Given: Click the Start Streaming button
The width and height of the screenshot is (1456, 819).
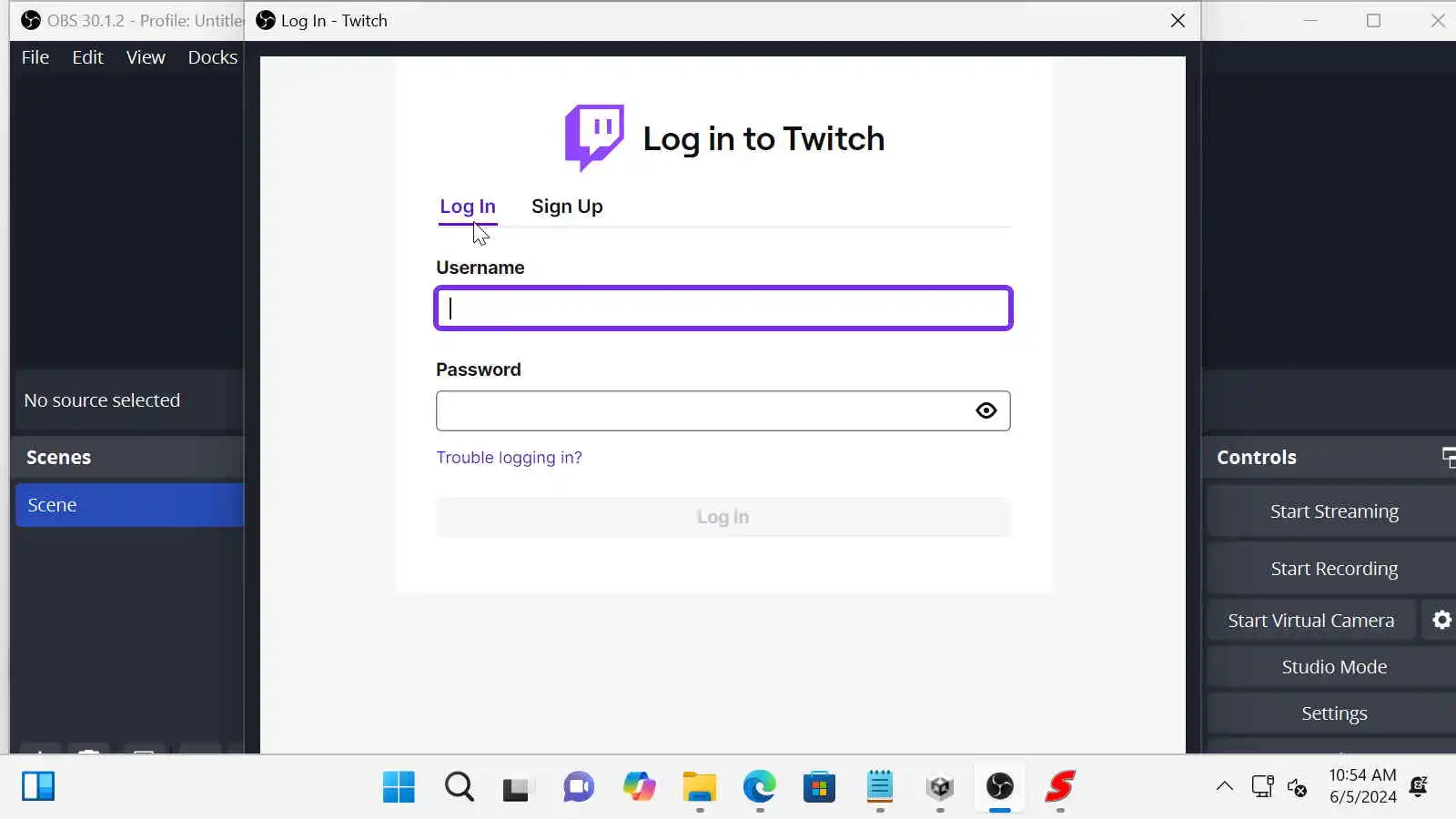Looking at the screenshot, I should [1332, 511].
